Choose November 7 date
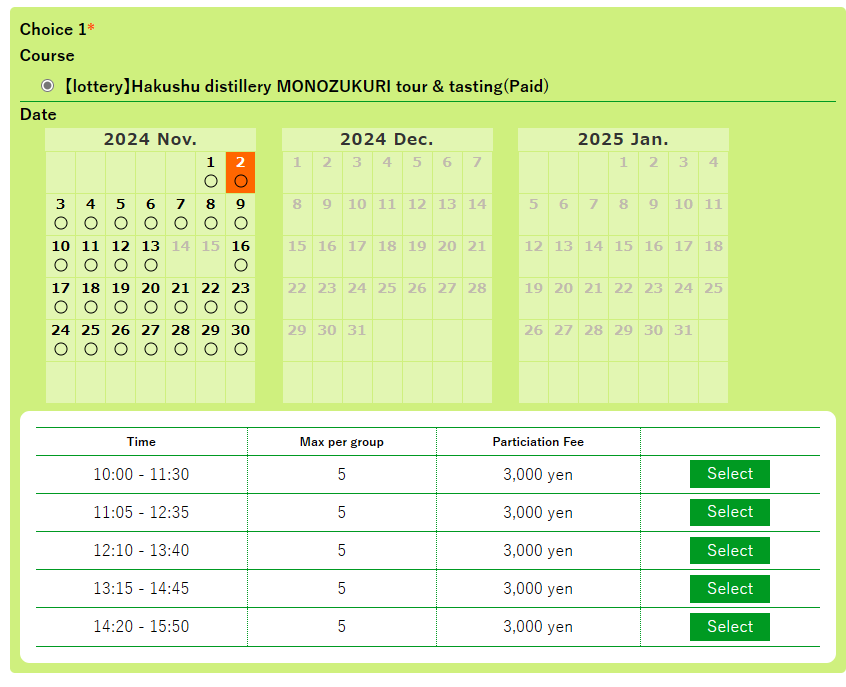Viewport: 846px width, 687px height. tap(181, 215)
